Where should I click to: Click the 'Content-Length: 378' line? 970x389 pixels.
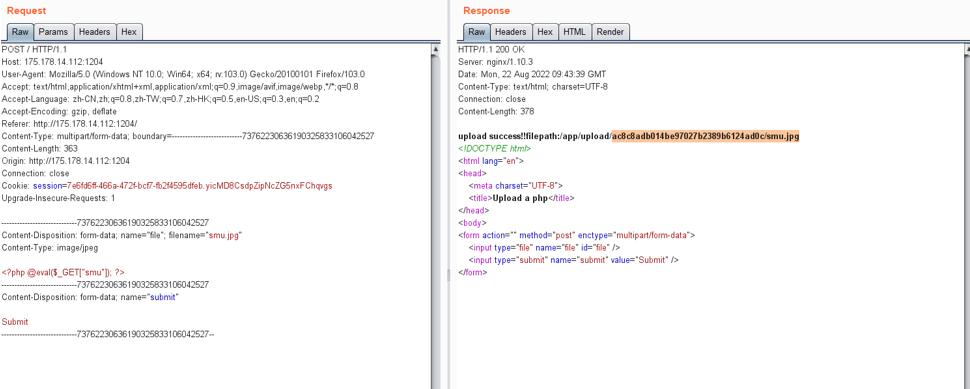point(496,111)
